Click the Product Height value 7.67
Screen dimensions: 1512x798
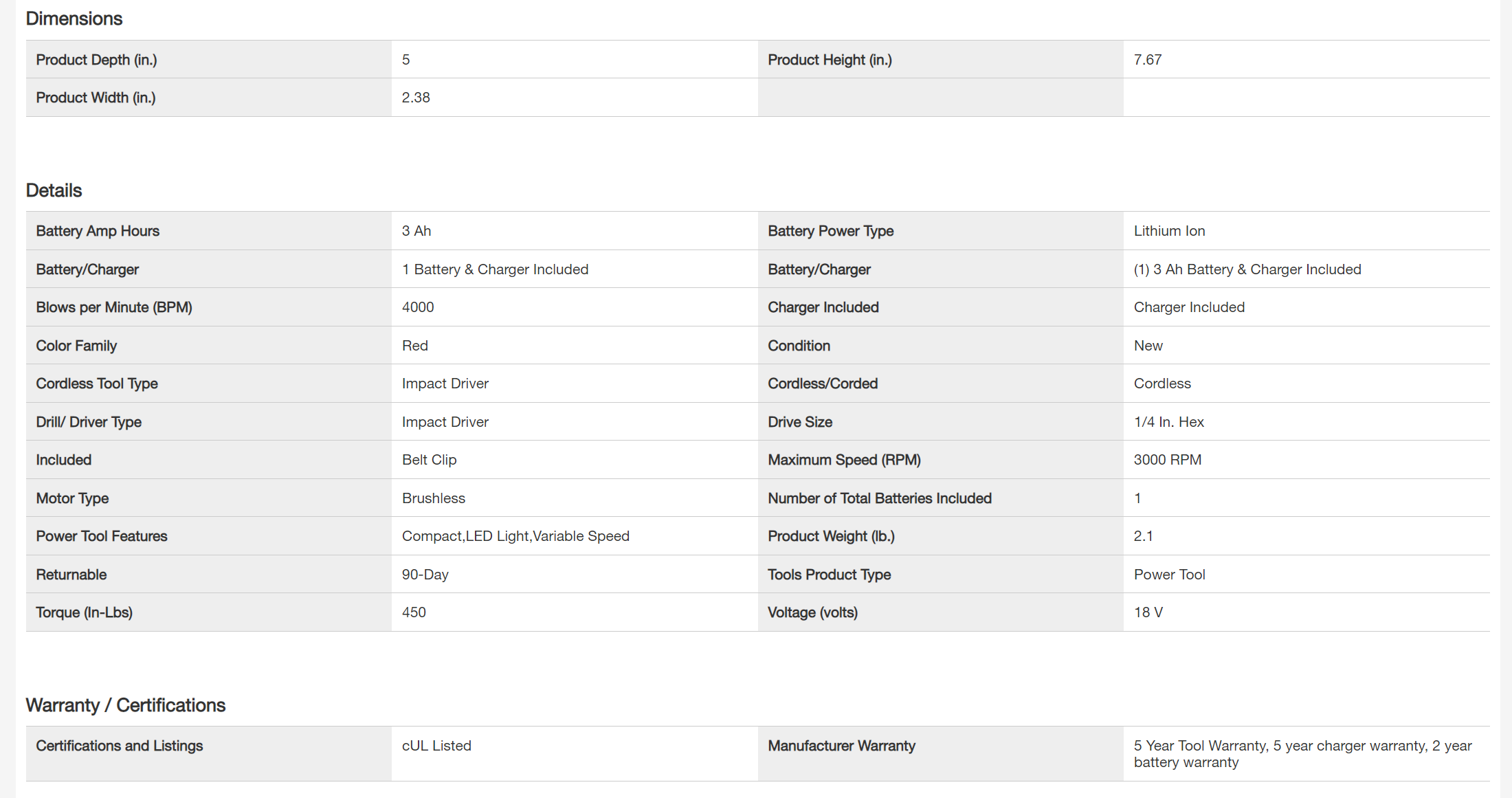(1148, 60)
